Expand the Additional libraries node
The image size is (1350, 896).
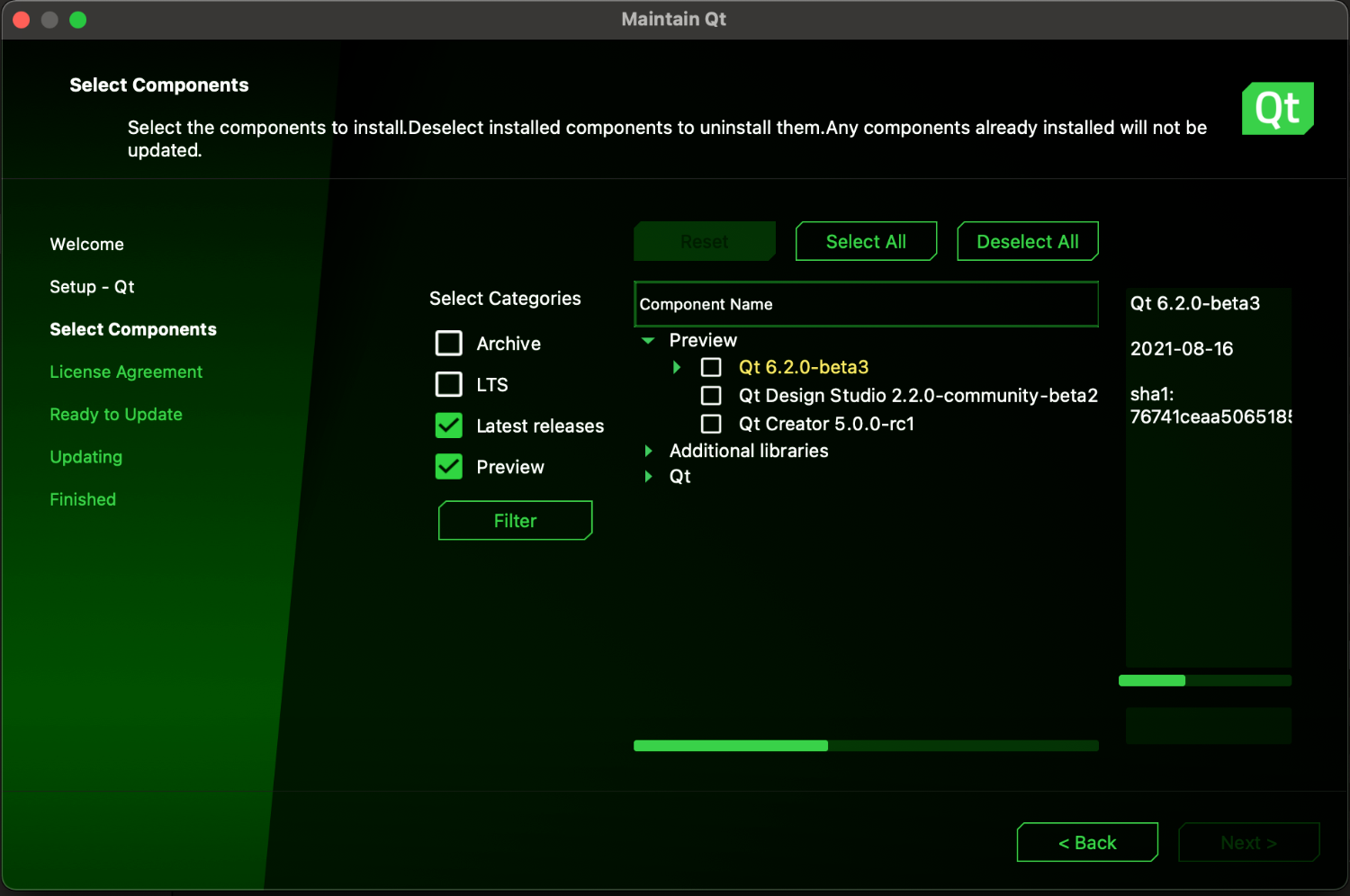tap(648, 451)
